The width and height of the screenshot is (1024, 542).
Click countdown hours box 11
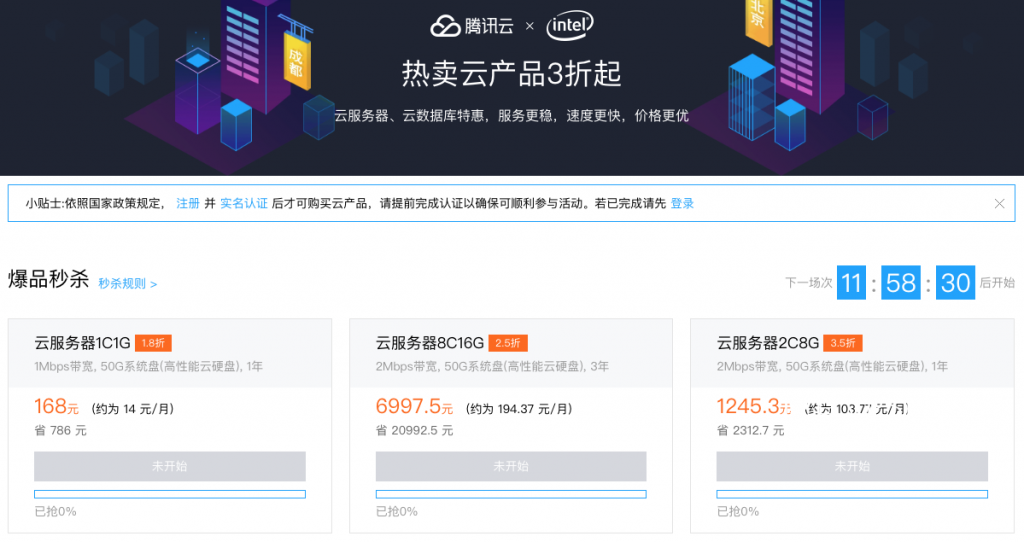(x=852, y=283)
